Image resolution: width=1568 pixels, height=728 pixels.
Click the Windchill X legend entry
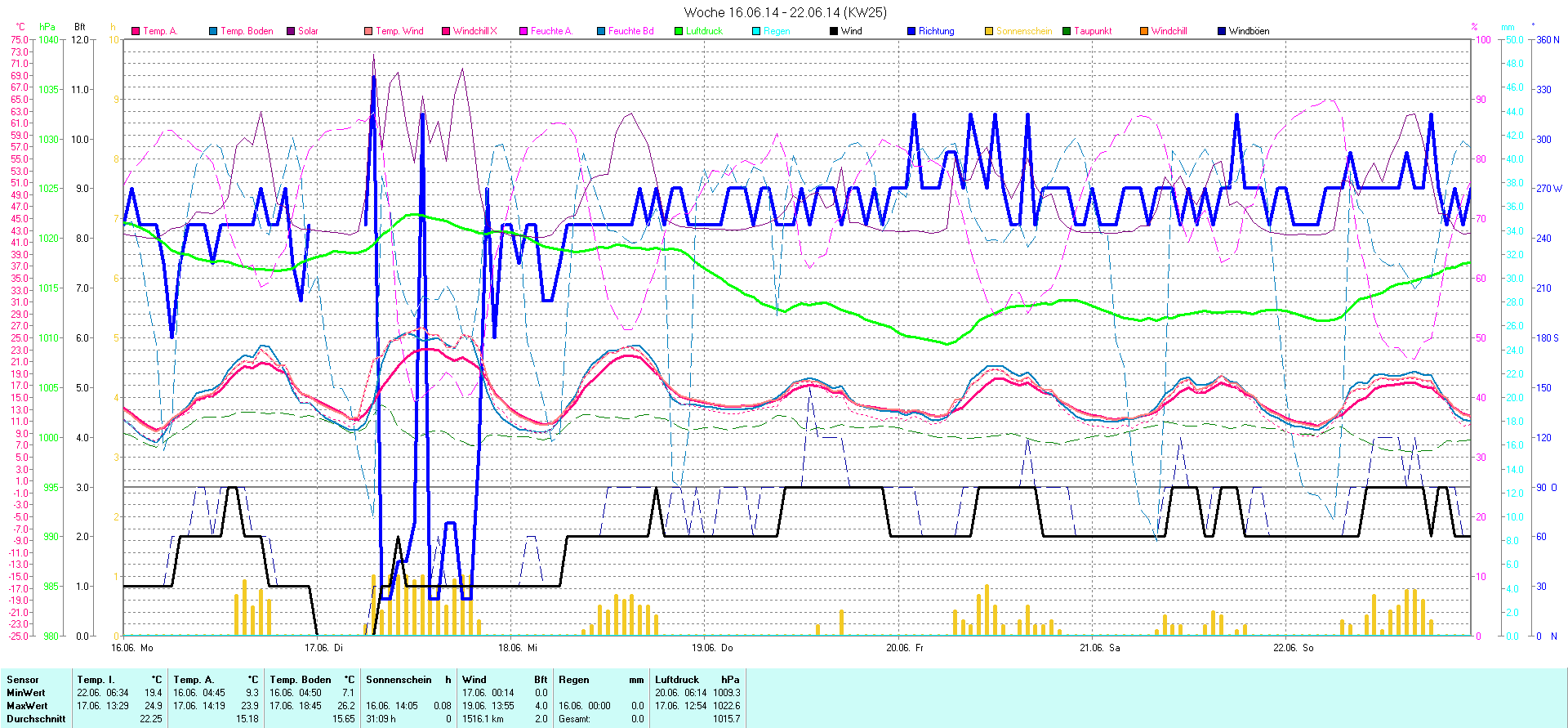[474, 31]
